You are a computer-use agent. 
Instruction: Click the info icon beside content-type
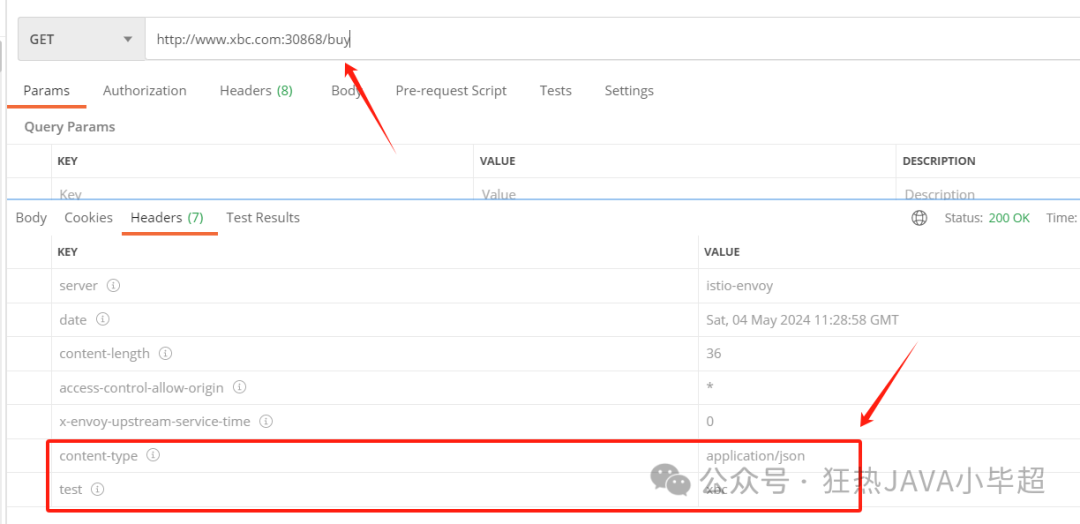154,455
